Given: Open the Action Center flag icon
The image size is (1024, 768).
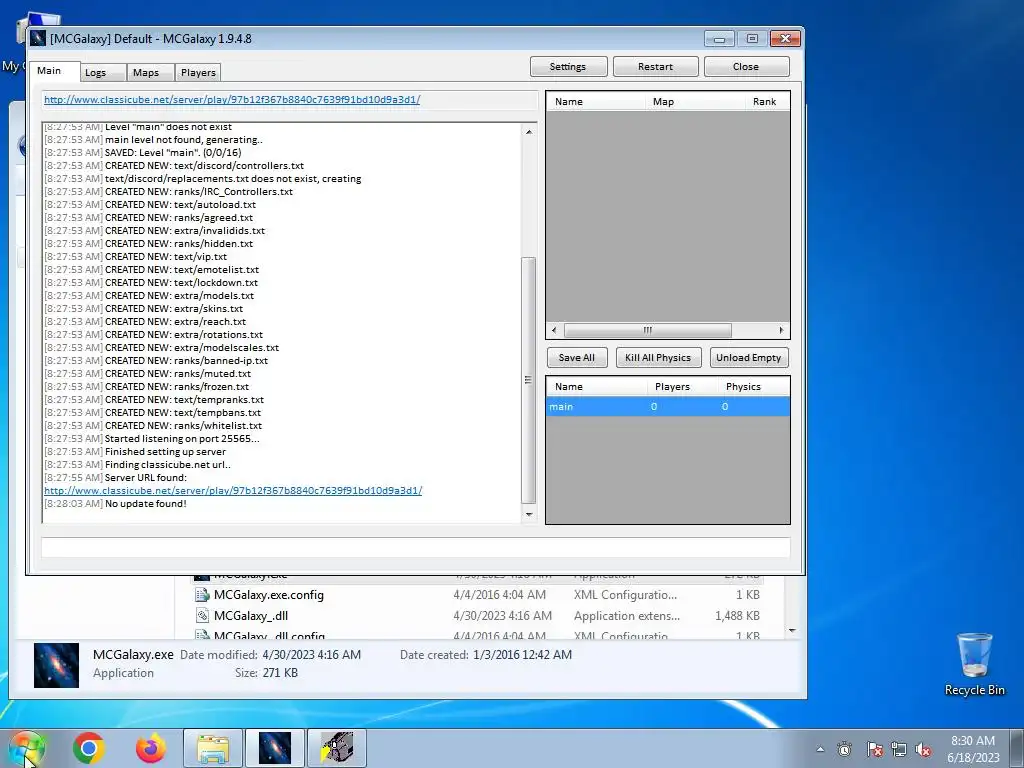Looking at the screenshot, I should (x=874, y=750).
